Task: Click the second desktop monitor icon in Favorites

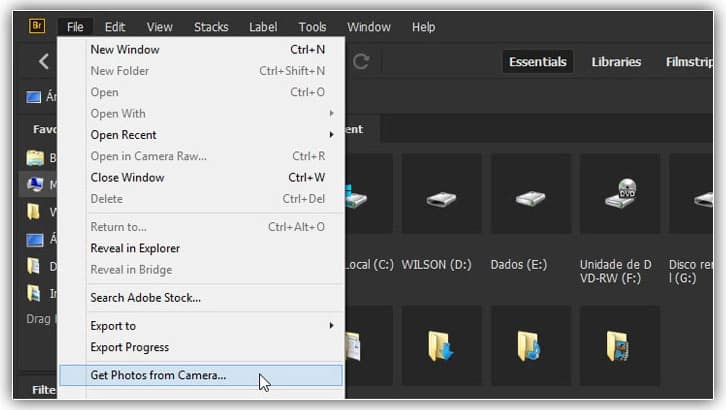Action: [x=35, y=240]
